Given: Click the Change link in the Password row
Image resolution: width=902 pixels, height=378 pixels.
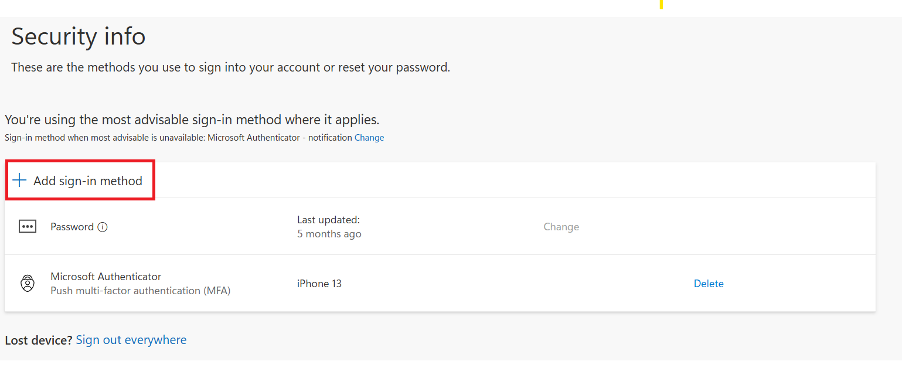Looking at the screenshot, I should point(561,227).
